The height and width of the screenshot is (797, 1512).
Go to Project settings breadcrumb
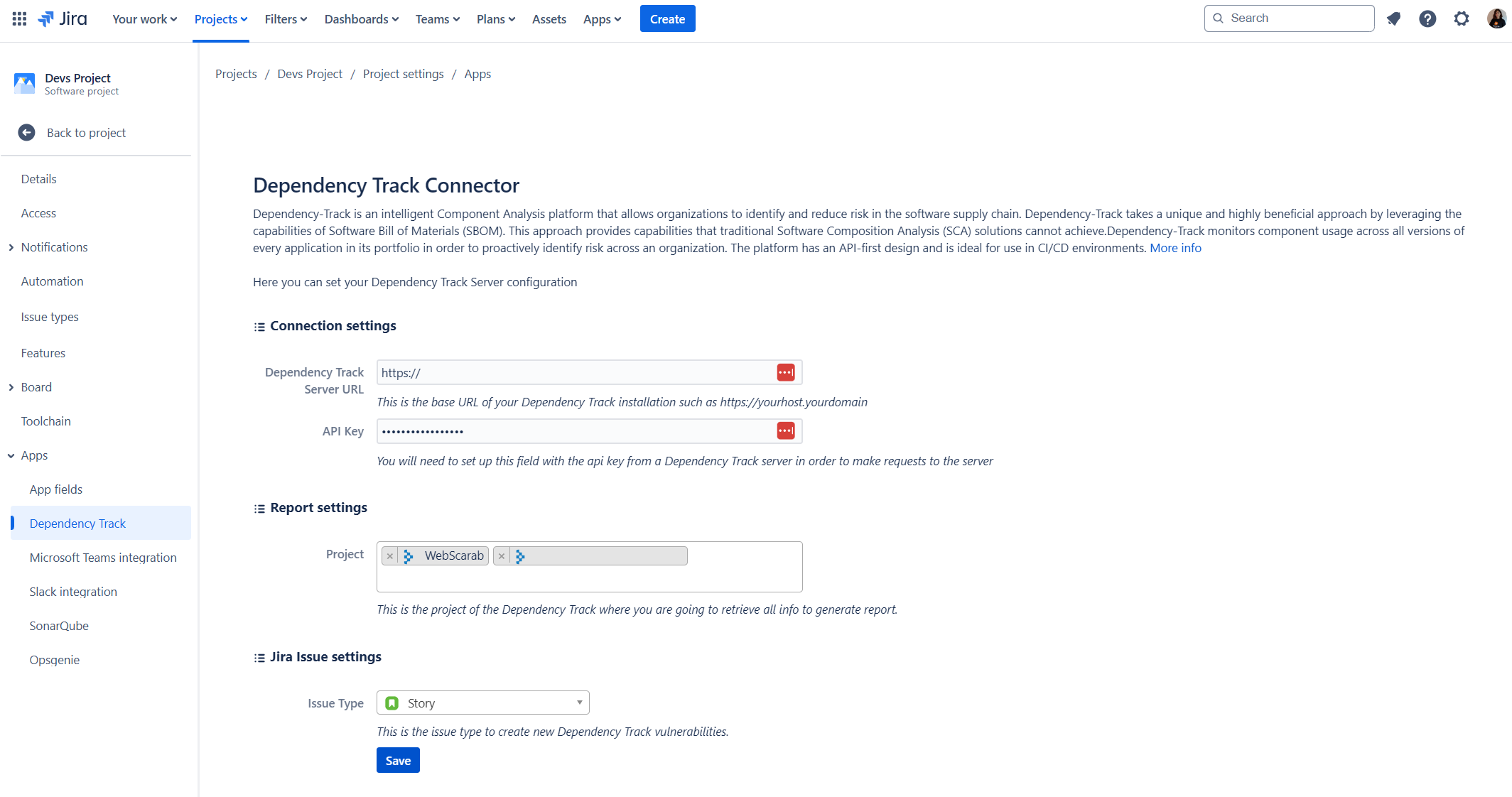(x=403, y=74)
